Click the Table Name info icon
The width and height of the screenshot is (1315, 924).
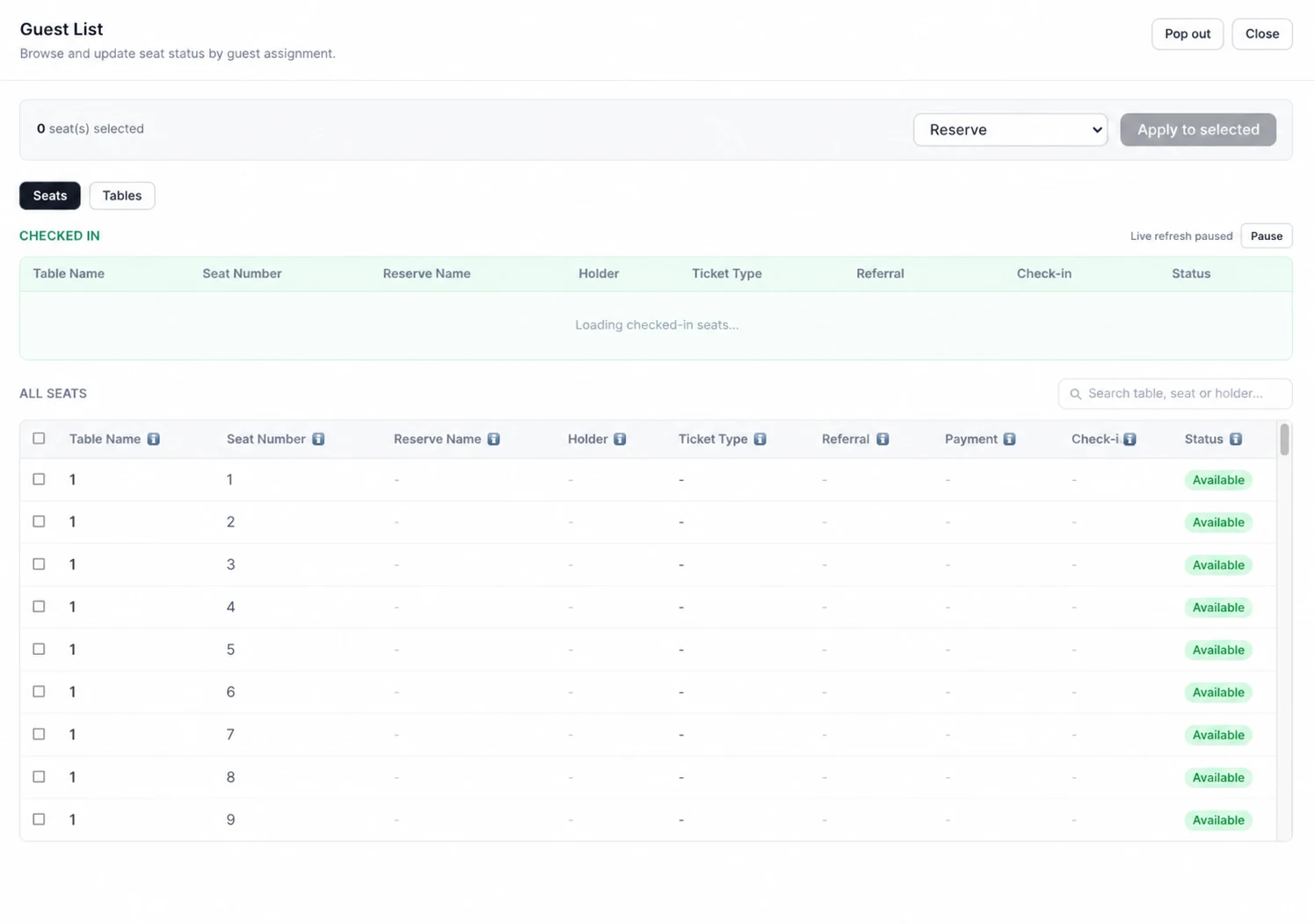(x=154, y=439)
